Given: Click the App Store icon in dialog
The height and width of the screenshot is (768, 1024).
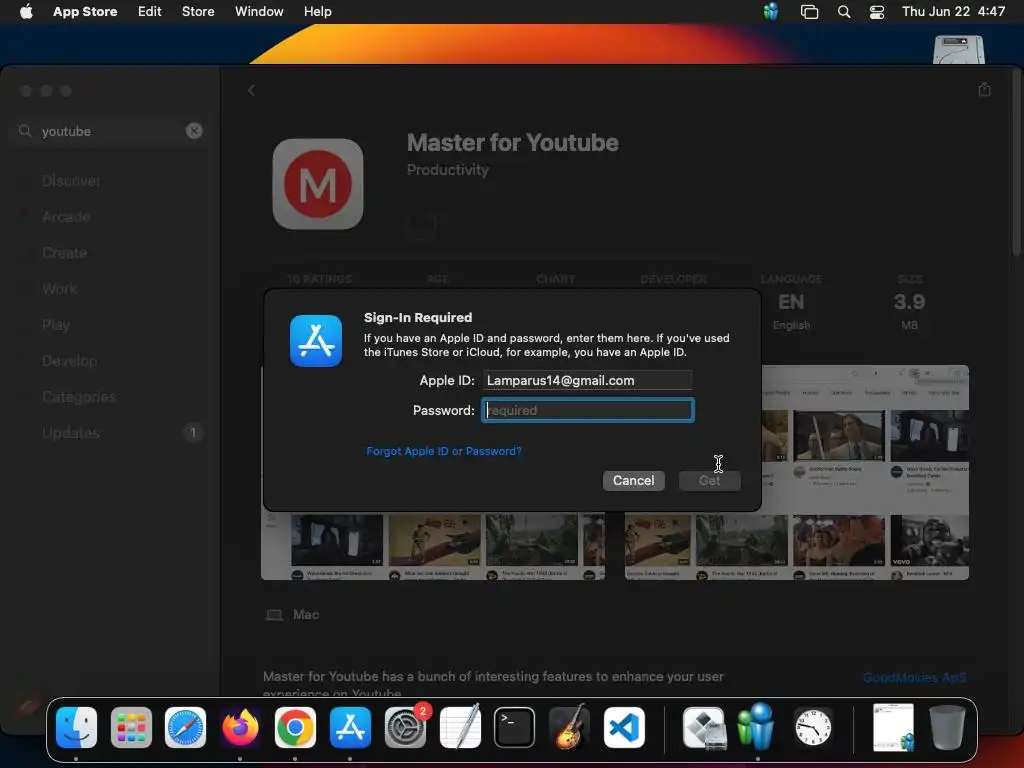Looking at the screenshot, I should 316,341.
